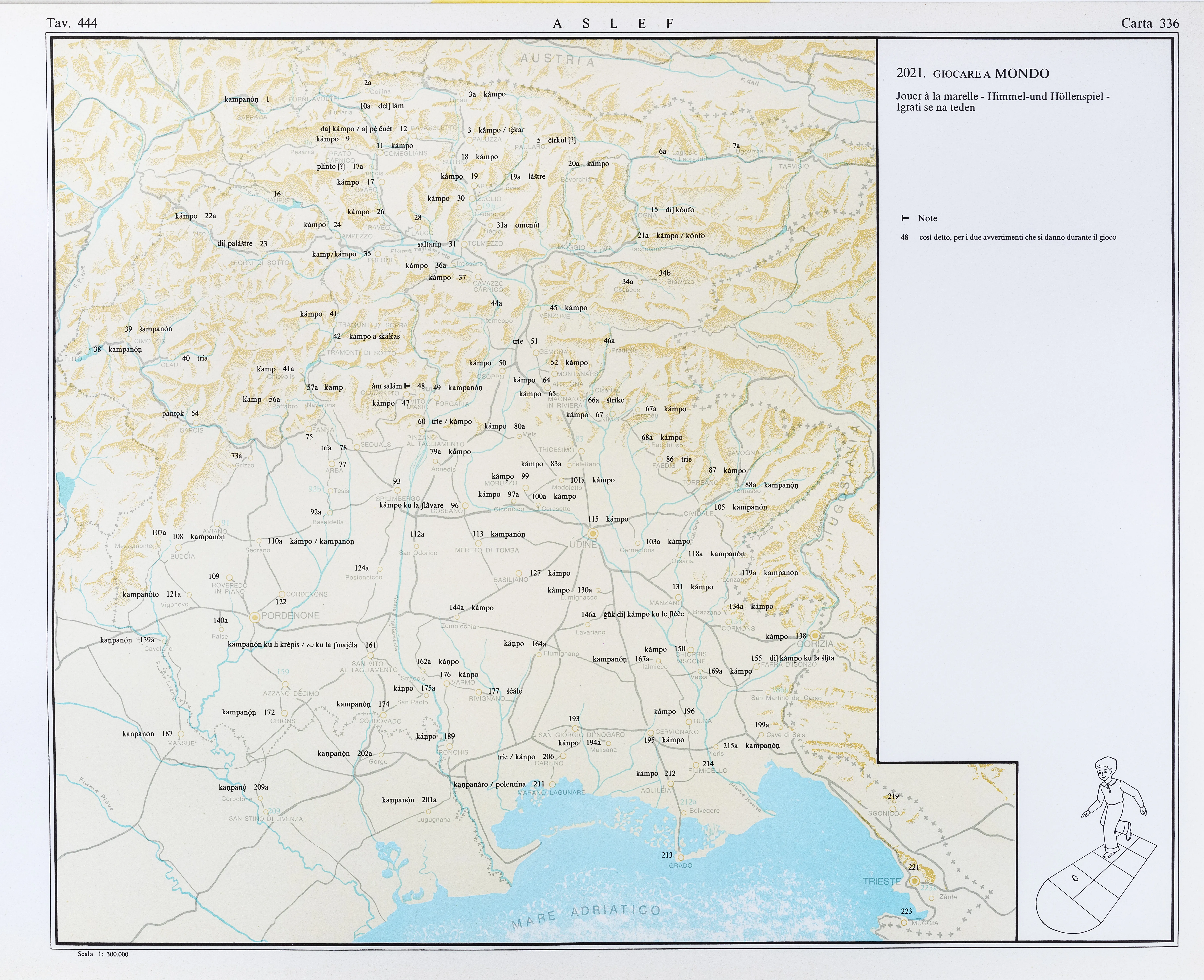Click the Pordenone city marker circle
The image size is (1204, 980).
point(255,618)
